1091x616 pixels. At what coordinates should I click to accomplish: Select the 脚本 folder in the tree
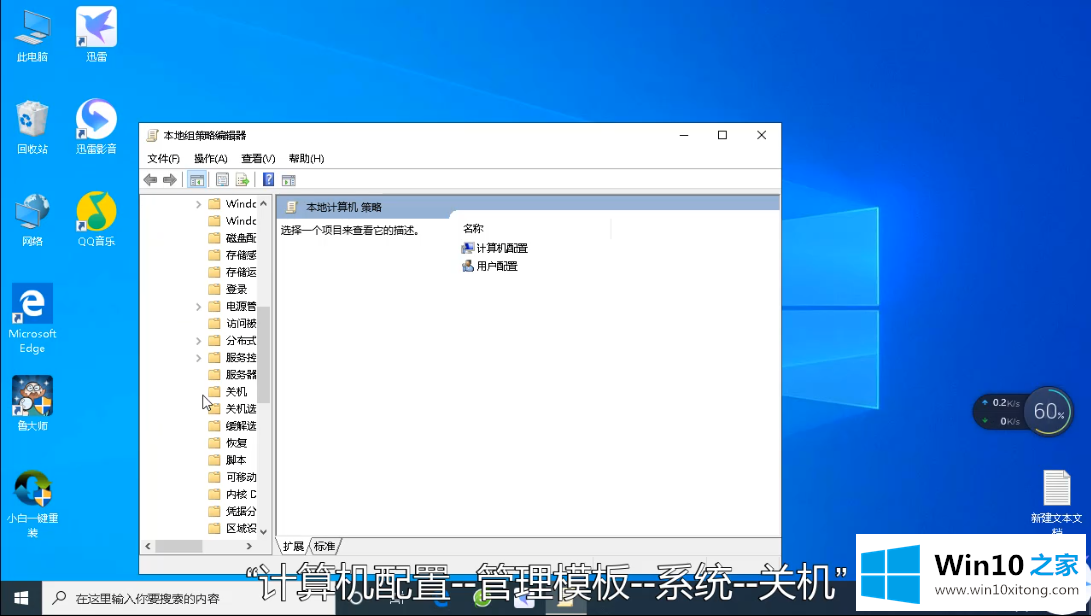[228, 460]
